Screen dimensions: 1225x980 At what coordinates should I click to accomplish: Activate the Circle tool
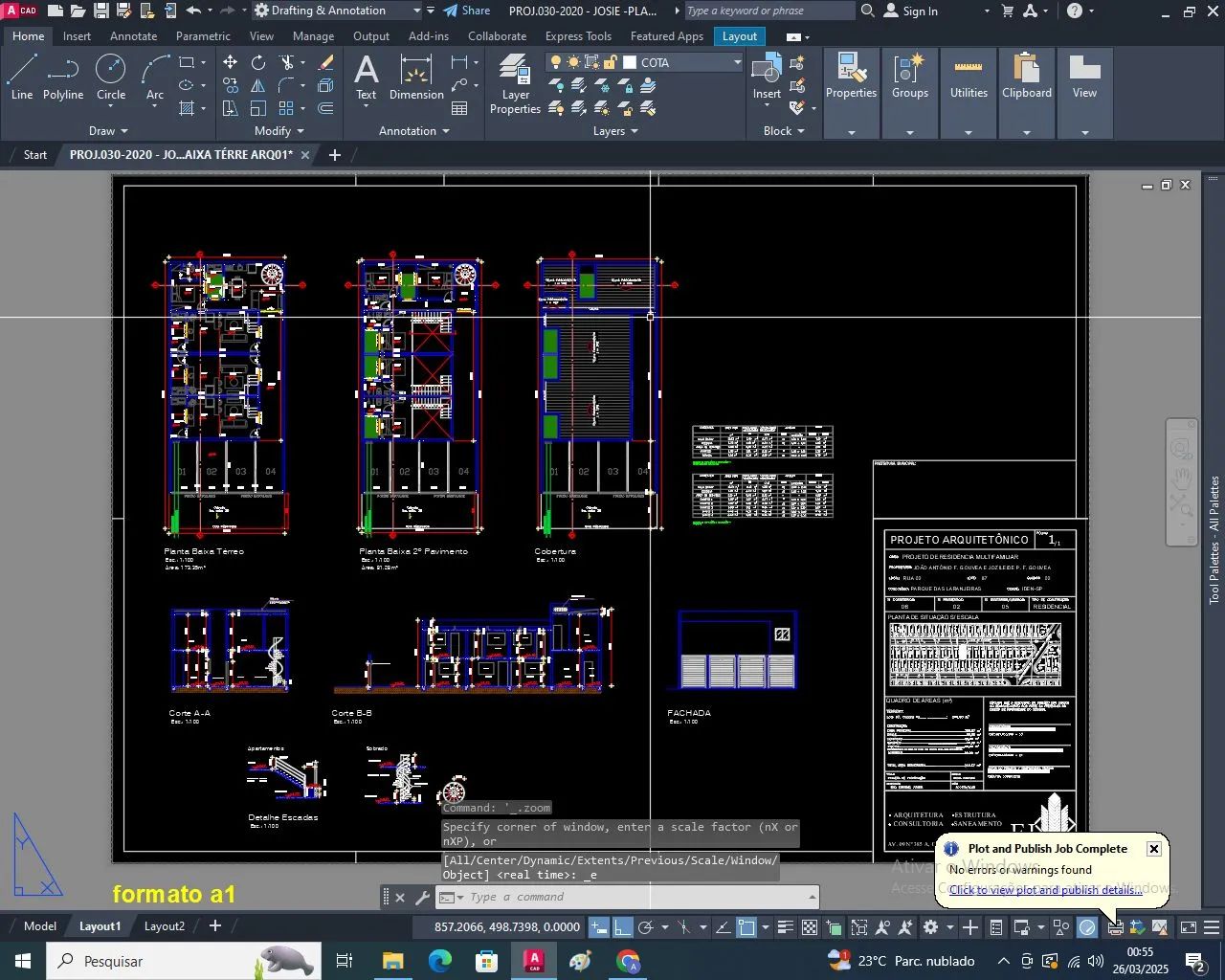tap(111, 78)
